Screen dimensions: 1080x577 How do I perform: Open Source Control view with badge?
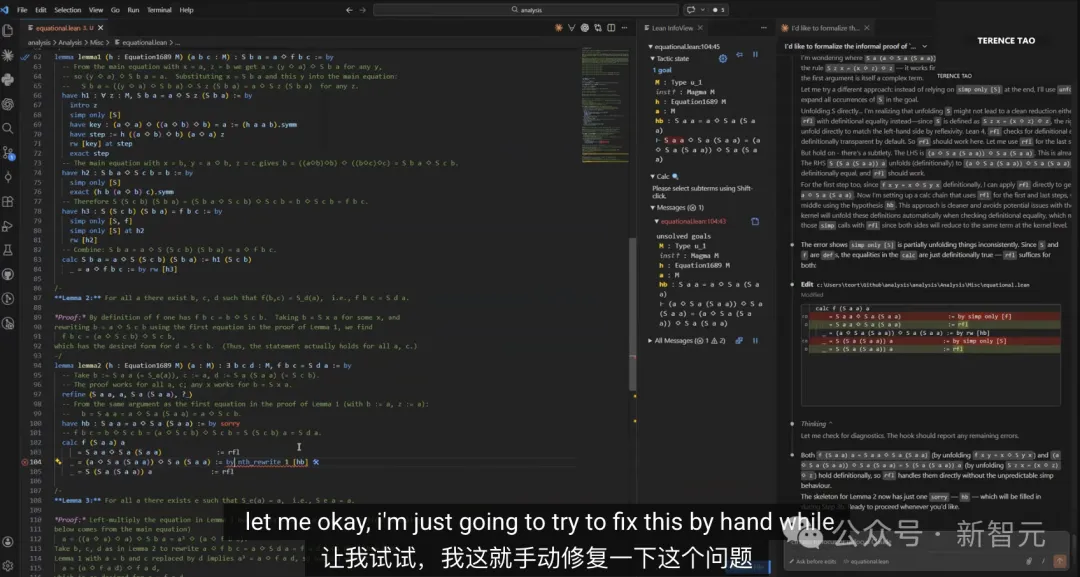coord(8,153)
